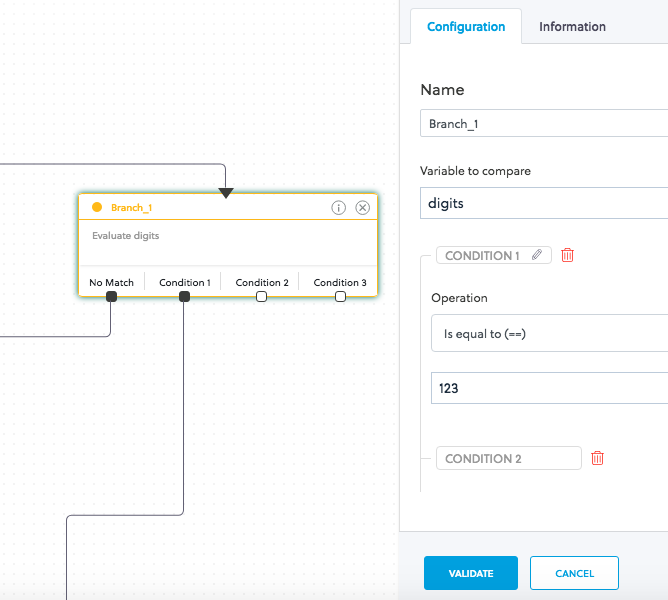Open the Operation 'Is equal to' dropdown
This screenshot has width=668, height=600.
(x=550, y=334)
